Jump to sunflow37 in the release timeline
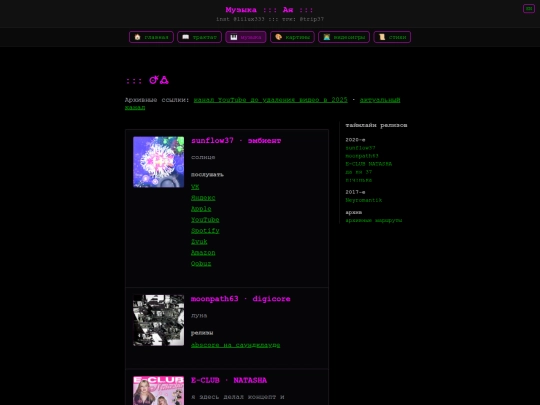This screenshot has width=540, height=405. pyautogui.click(x=360, y=148)
